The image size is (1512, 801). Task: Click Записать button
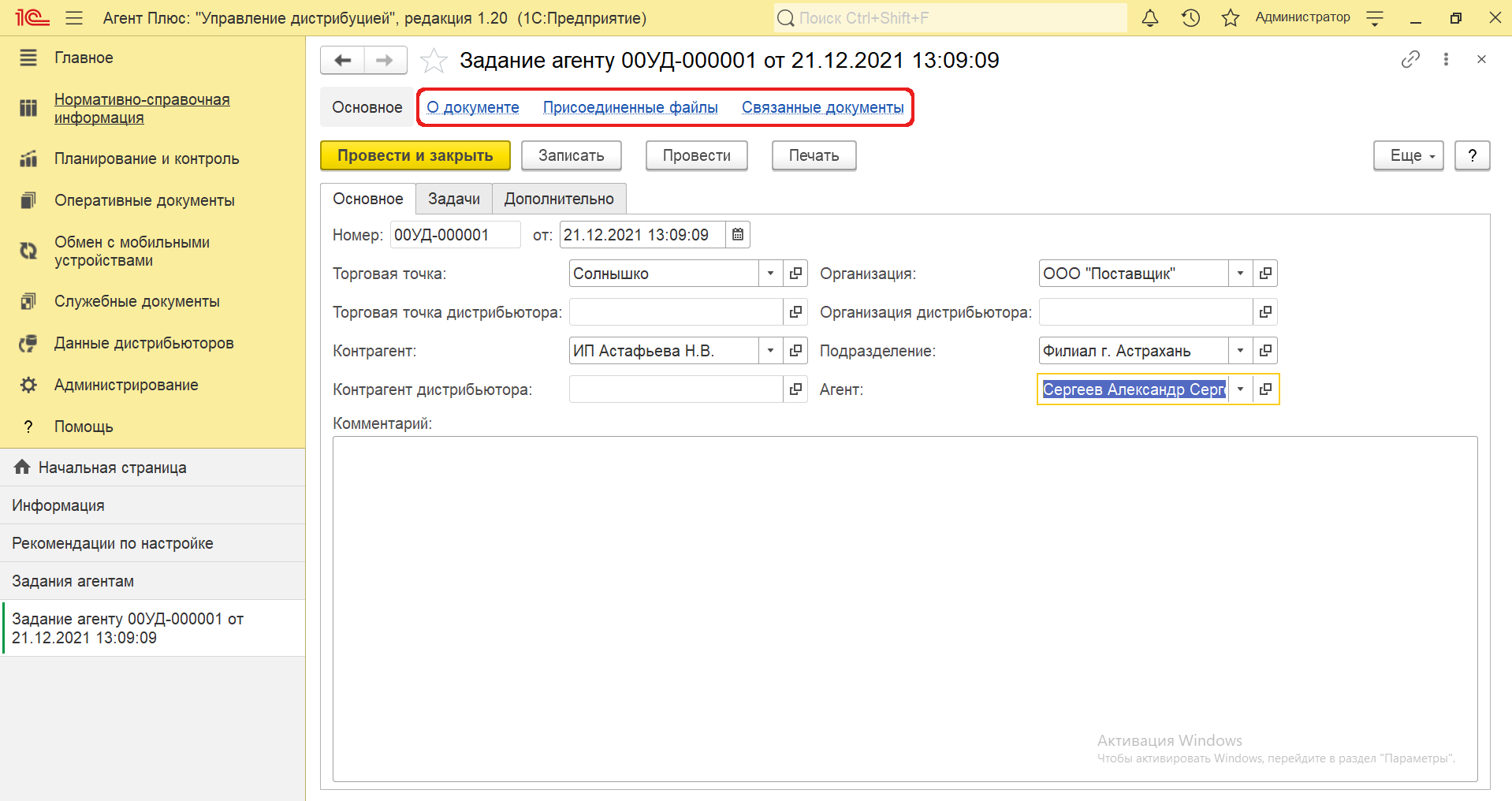click(572, 155)
